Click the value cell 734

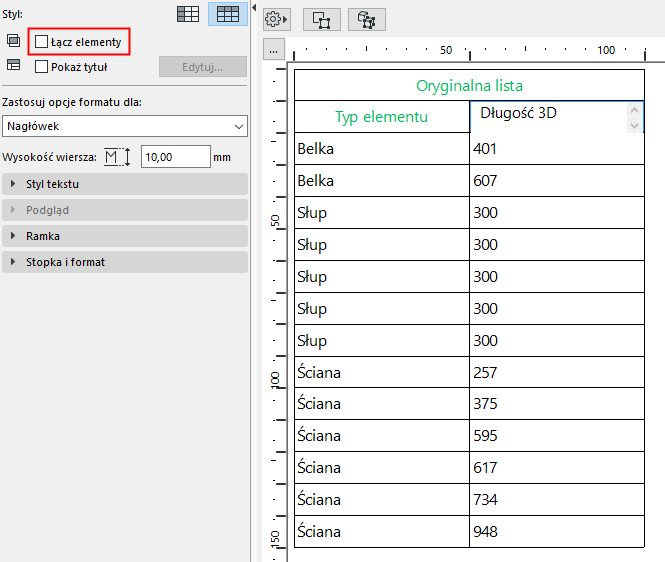[x=557, y=500]
